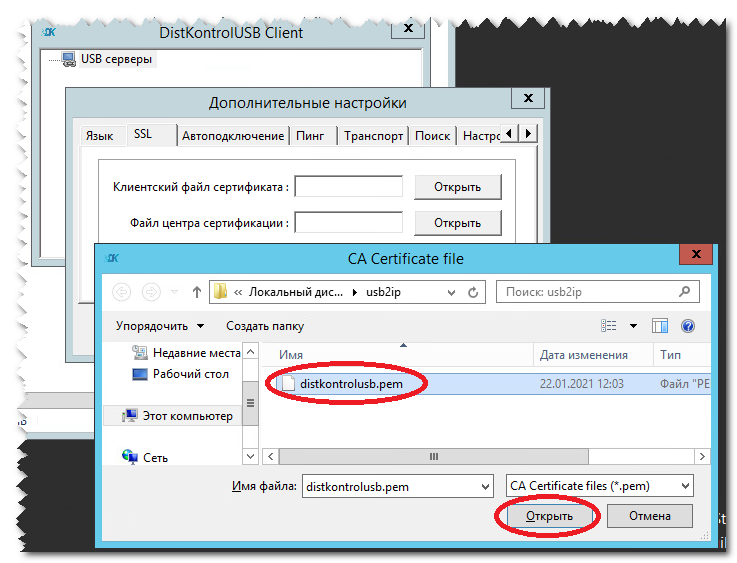
Task: Expand the Имя файла dropdown arrow
Action: pyautogui.click(x=485, y=486)
